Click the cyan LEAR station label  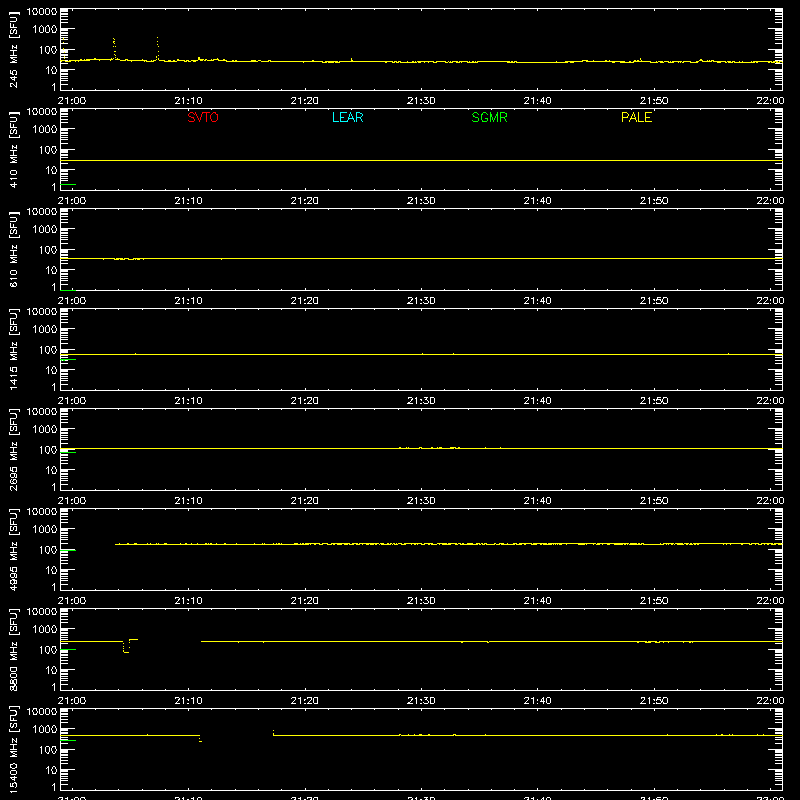coord(347,117)
